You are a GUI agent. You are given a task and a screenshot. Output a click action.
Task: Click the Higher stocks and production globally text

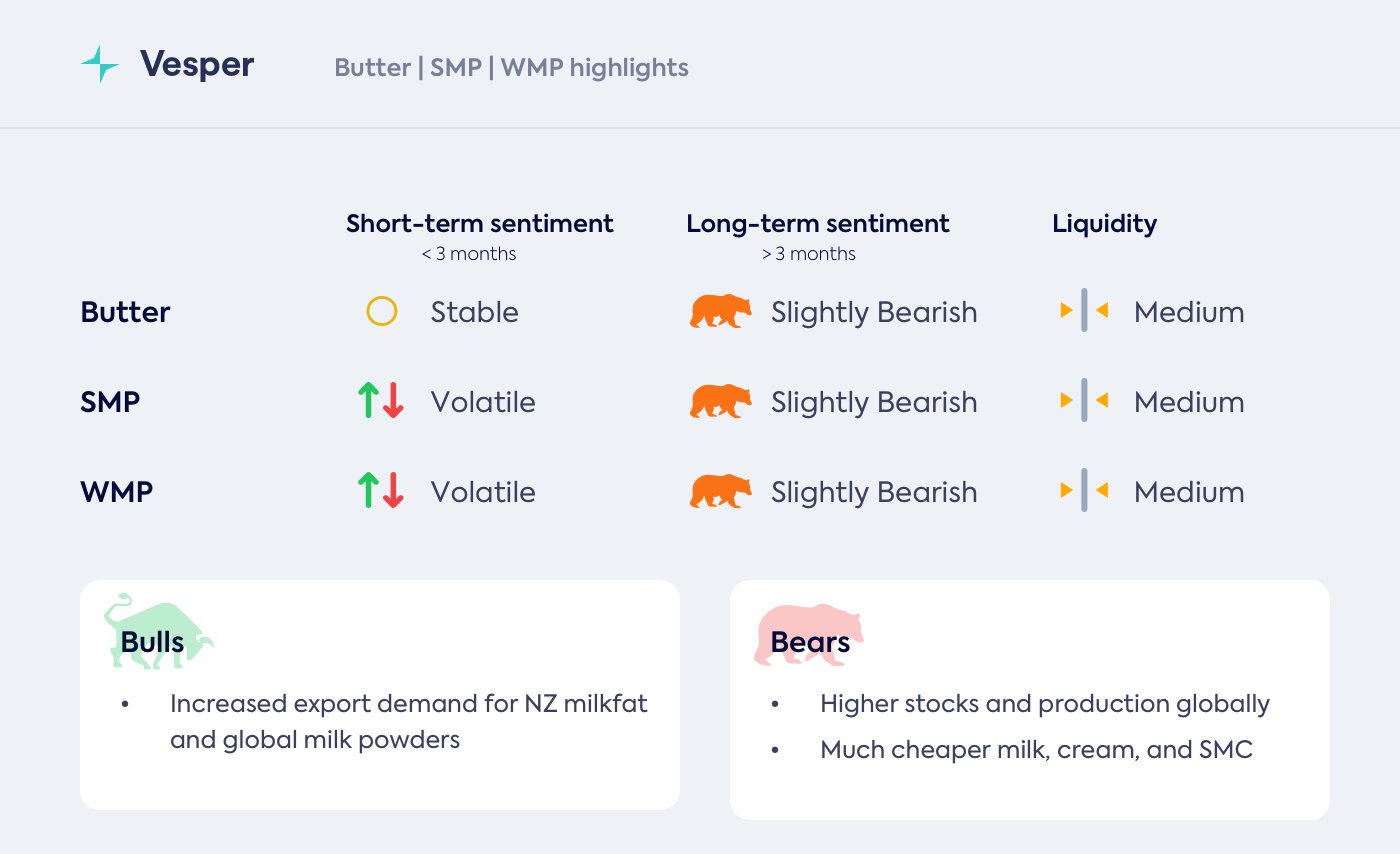(x=1044, y=704)
